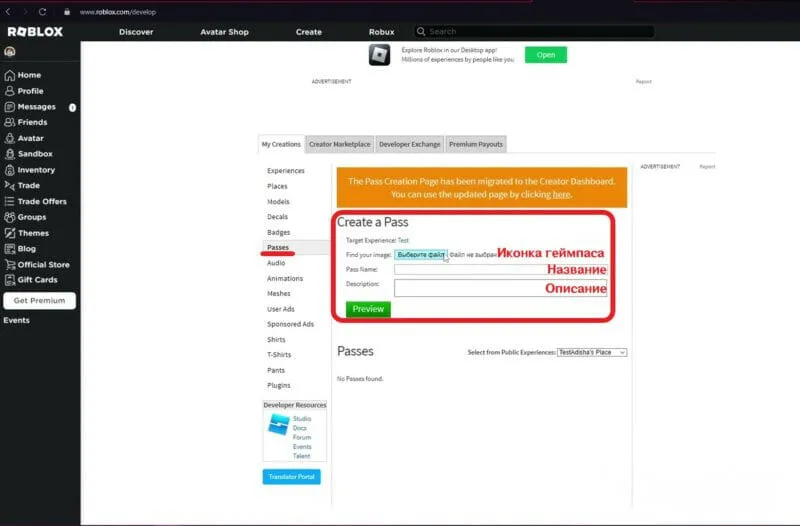This screenshot has height=526, width=800.
Task: Click the Official Store cart icon
Action: click(10, 264)
